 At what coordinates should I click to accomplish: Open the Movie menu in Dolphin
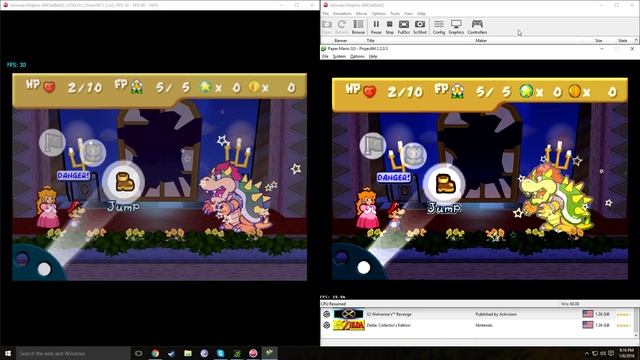[361, 13]
